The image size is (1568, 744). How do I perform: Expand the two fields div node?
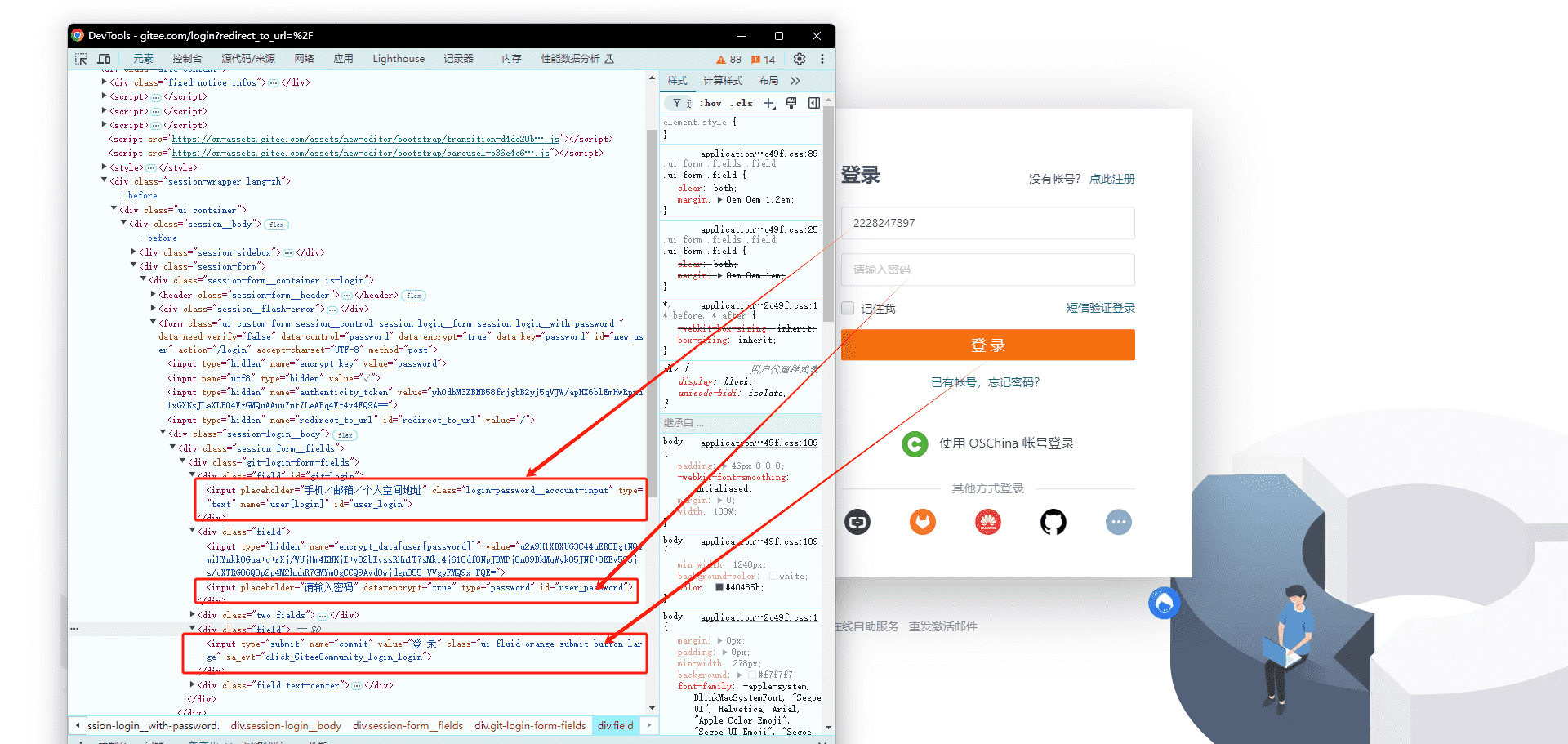coord(193,614)
